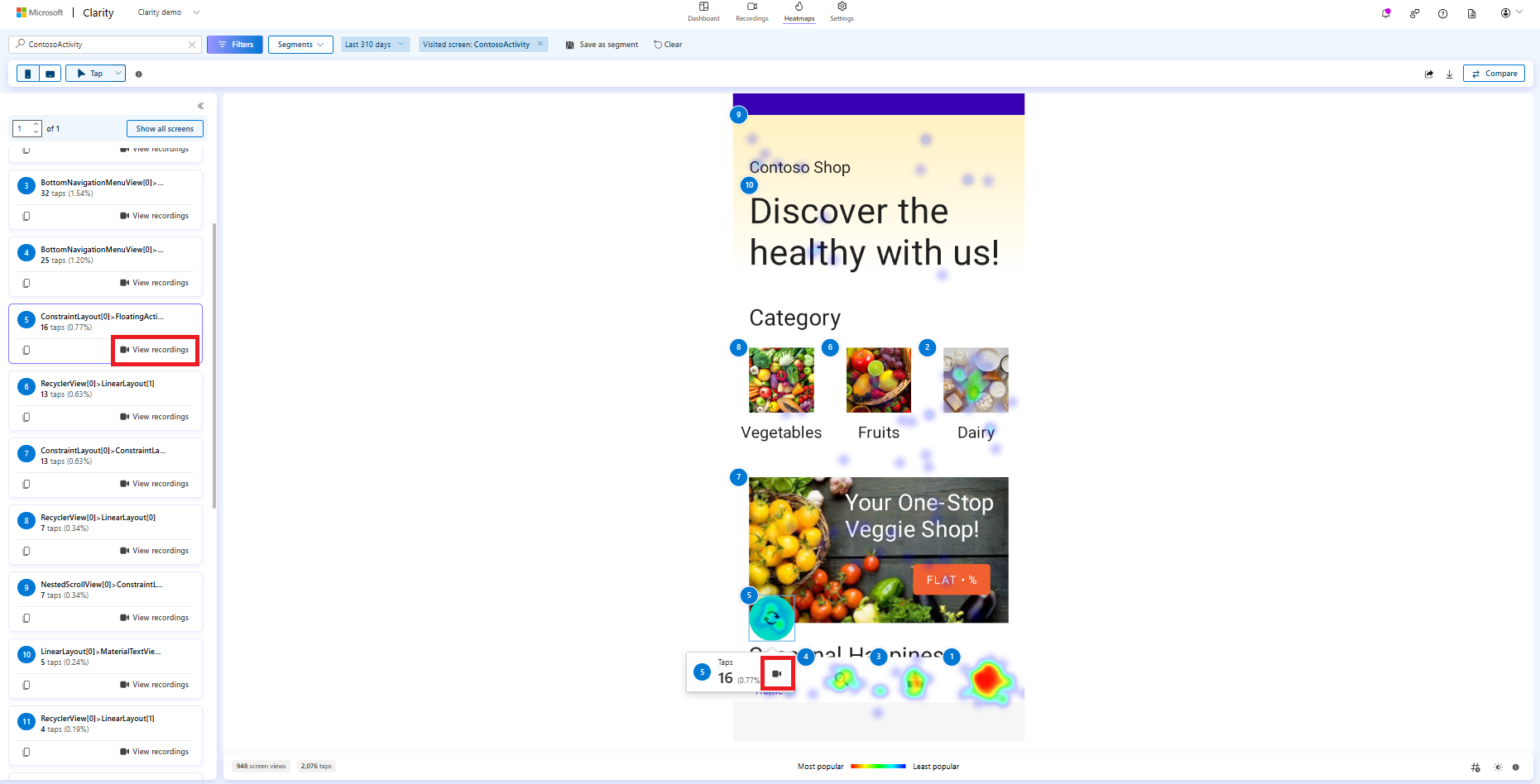This screenshot has width=1540, height=784.
Task: Click the Compare button
Action: coord(1494,74)
